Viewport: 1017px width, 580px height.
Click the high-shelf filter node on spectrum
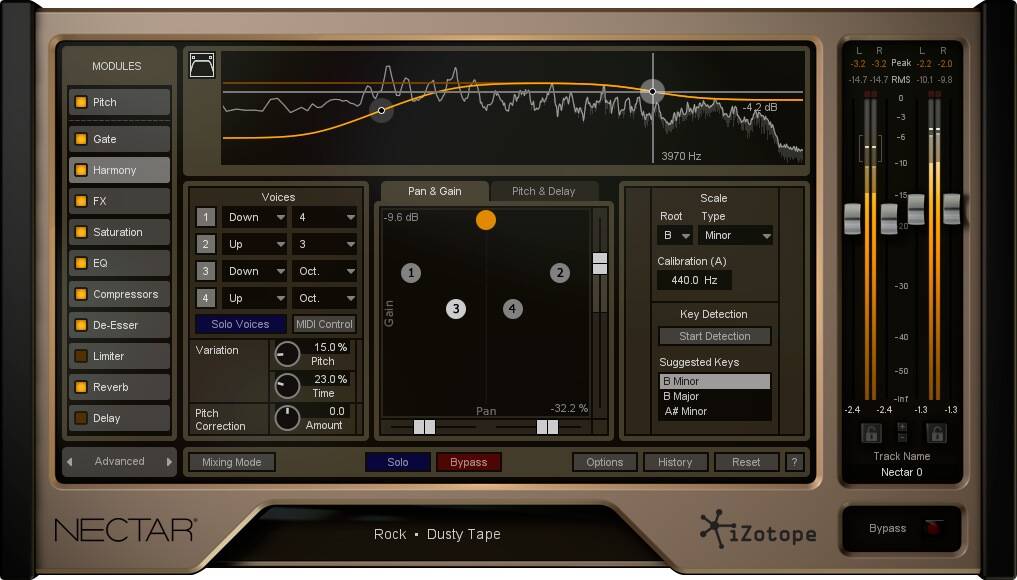coord(652,91)
